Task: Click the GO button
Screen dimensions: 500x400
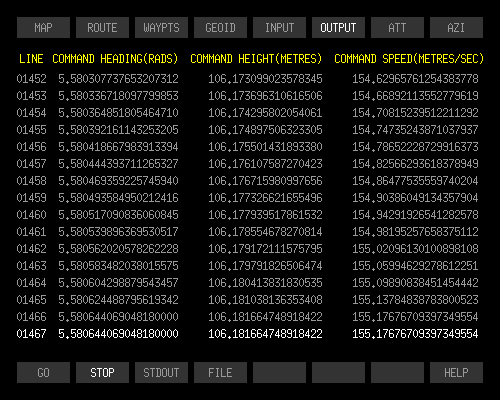Action: click(43, 372)
